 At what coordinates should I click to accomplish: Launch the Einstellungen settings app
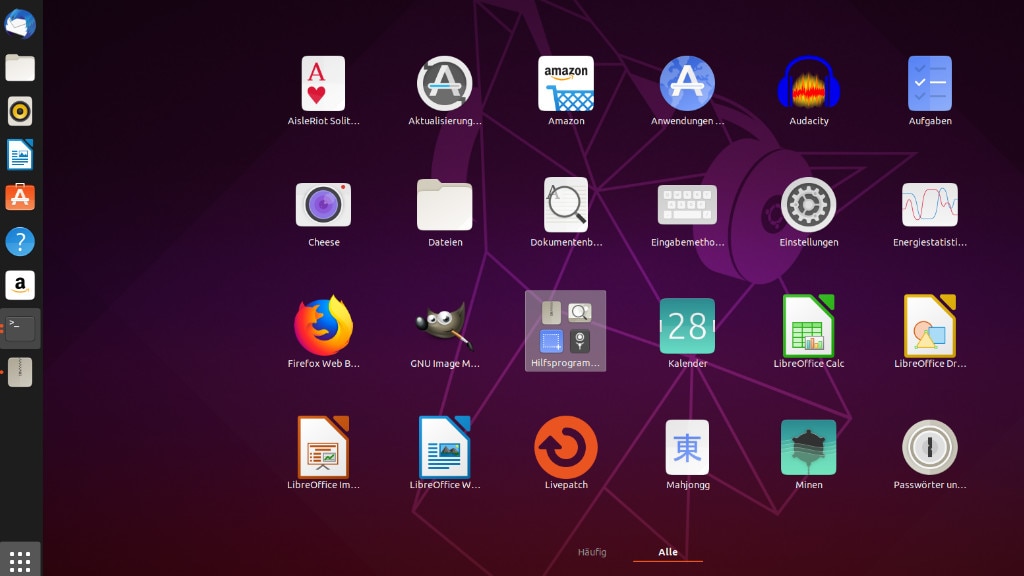[x=808, y=204]
